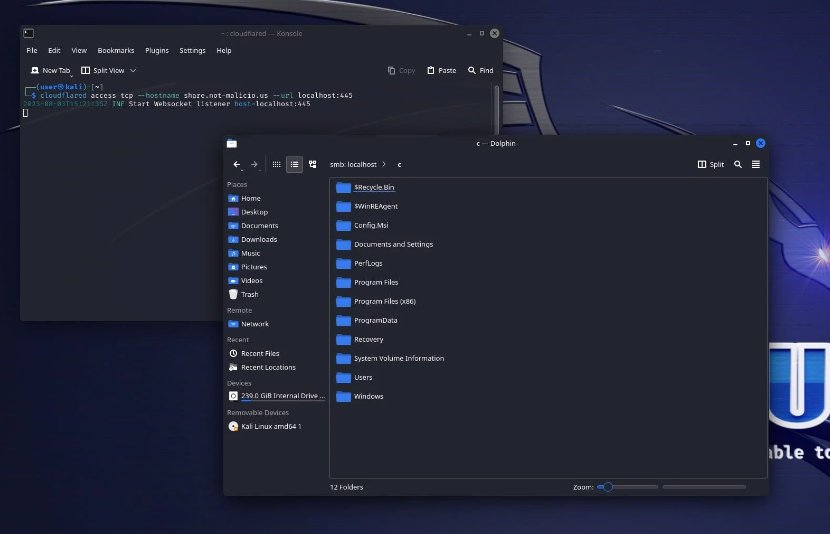The height and width of the screenshot is (534, 830).
Task: Click the 12 Folders status text
Action: point(346,487)
